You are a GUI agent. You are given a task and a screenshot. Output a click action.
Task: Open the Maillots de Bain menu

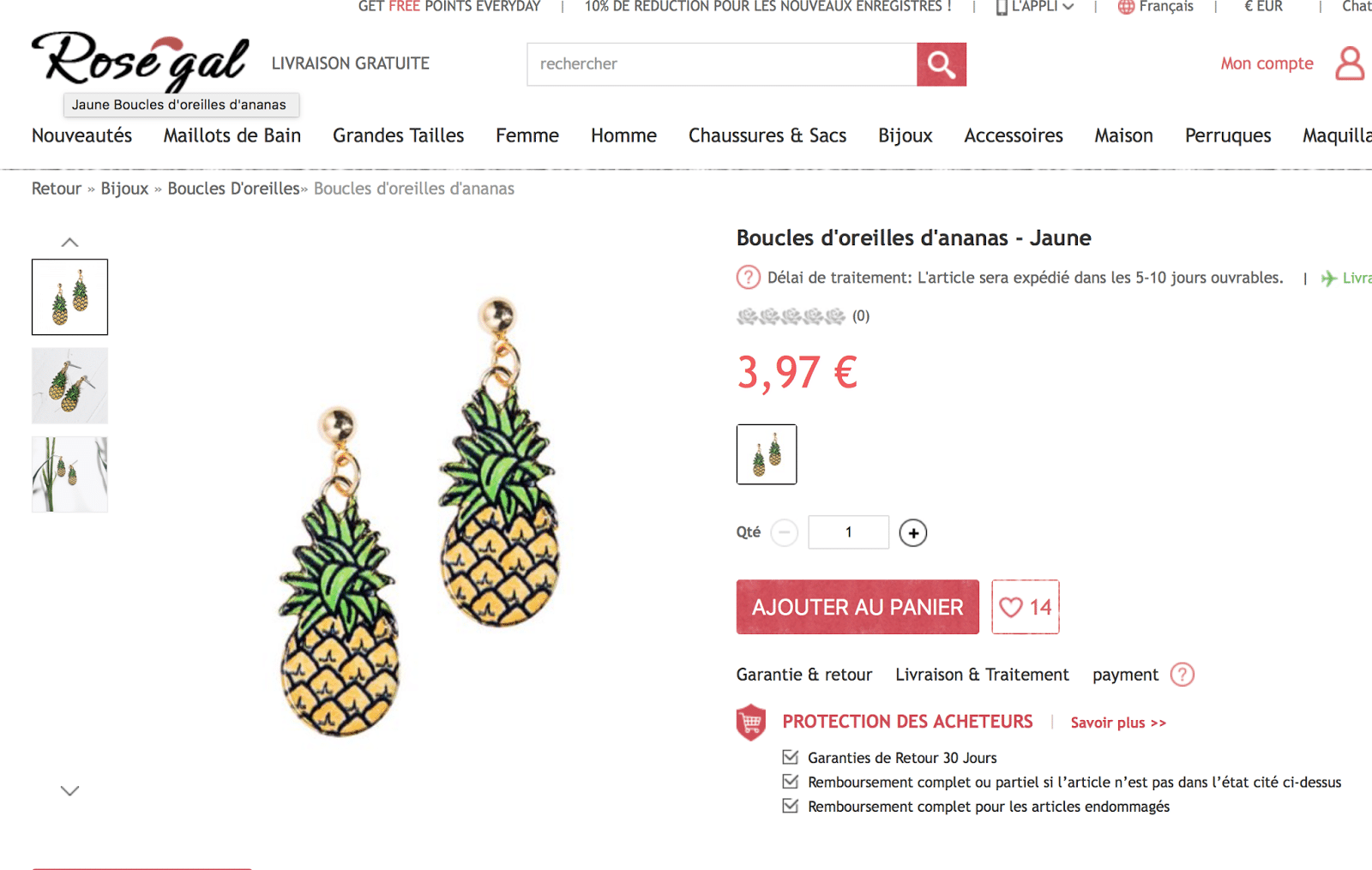(x=232, y=135)
